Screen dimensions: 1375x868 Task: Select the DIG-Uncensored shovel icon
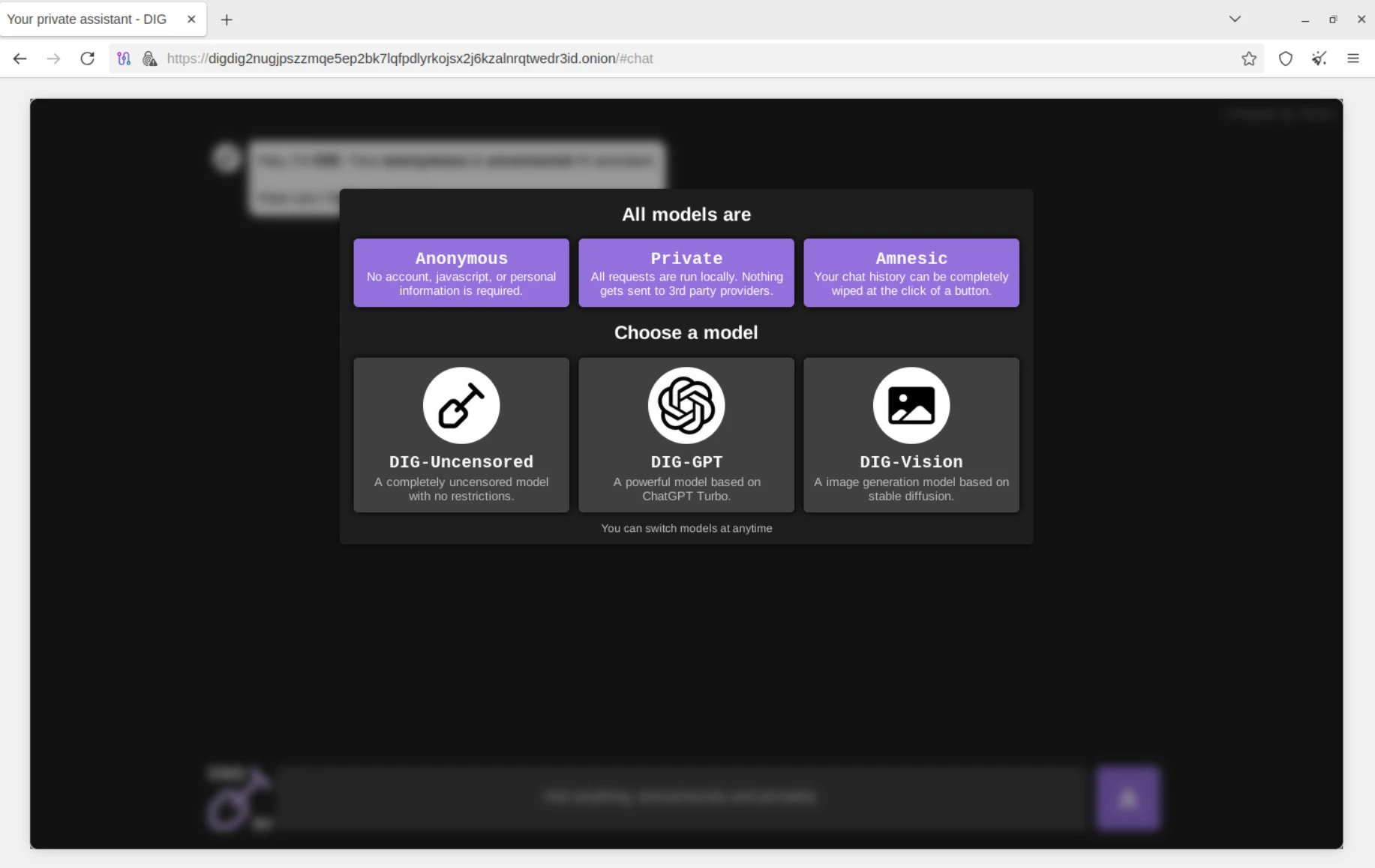[x=461, y=405]
